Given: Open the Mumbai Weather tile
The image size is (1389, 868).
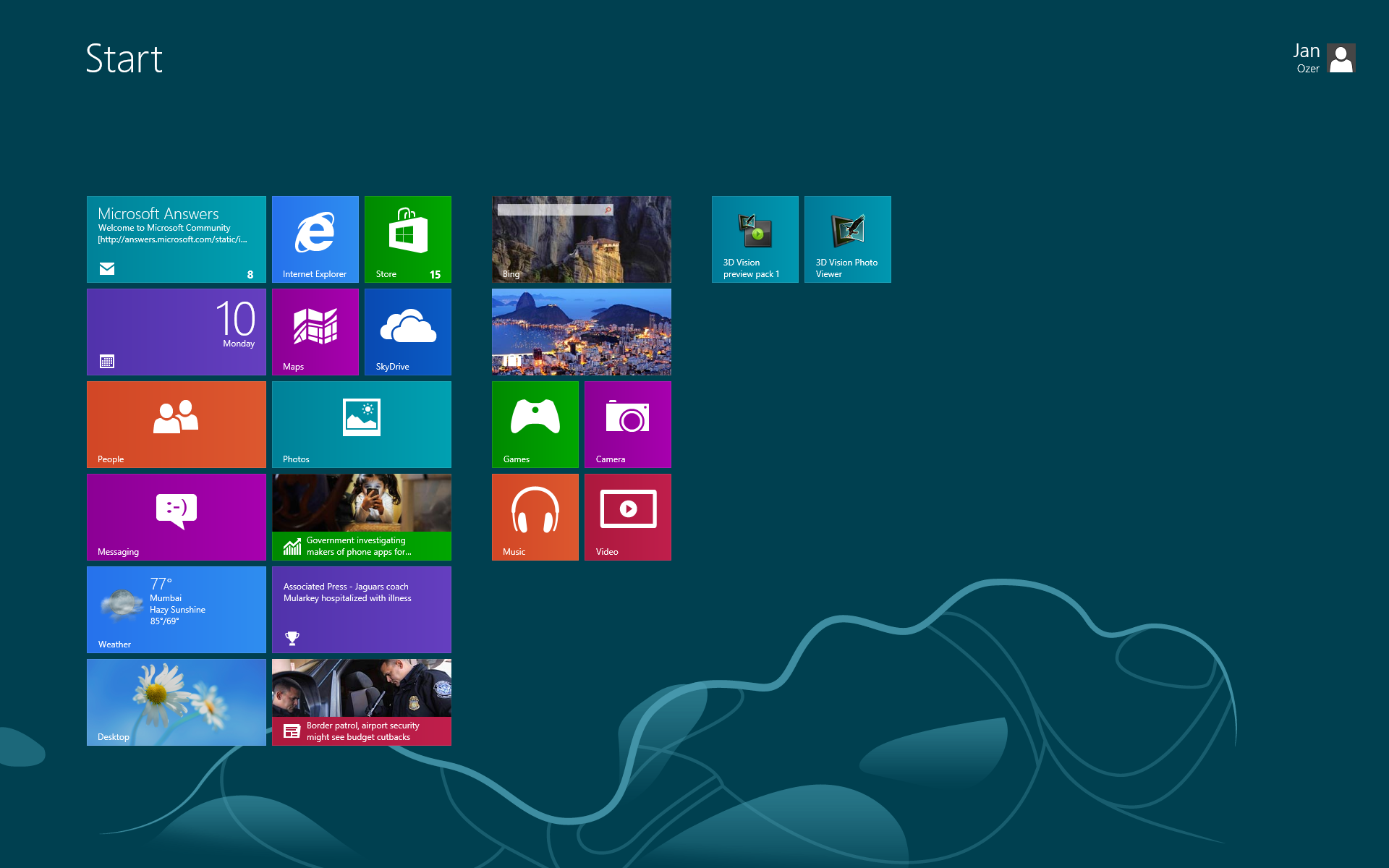Looking at the screenshot, I should 176,609.
